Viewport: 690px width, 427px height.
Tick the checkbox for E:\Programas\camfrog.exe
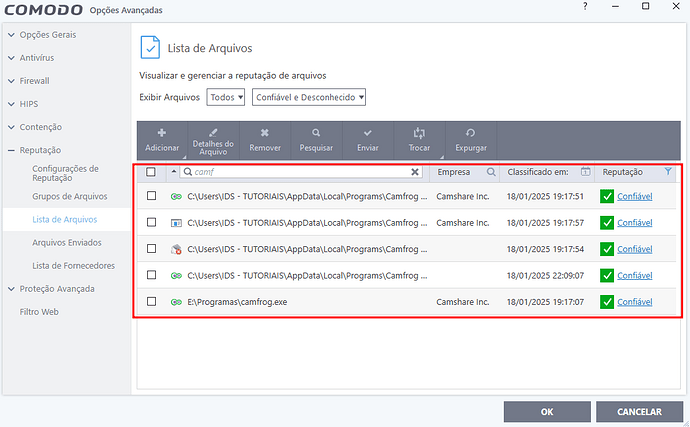point(151,301)
